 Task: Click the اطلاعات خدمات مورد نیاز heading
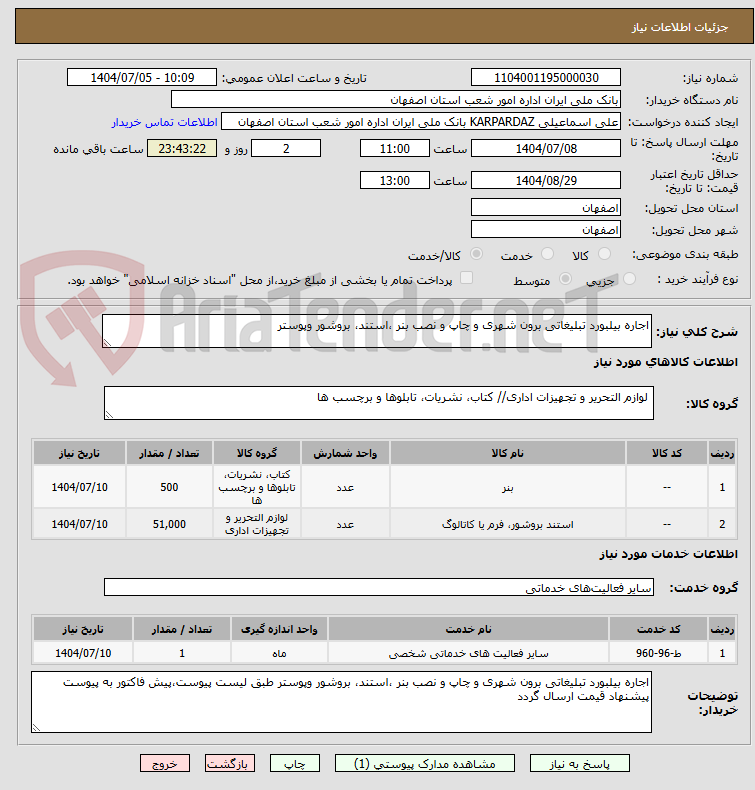(x=668, y=554)
